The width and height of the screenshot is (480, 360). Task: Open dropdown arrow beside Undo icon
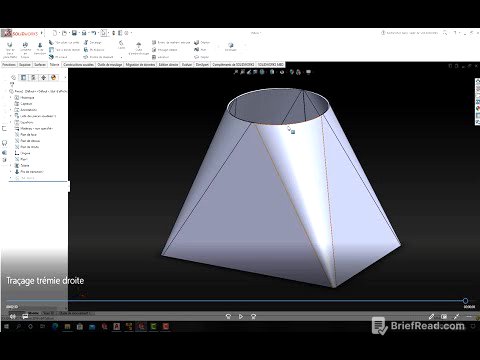tap(98, 33)
